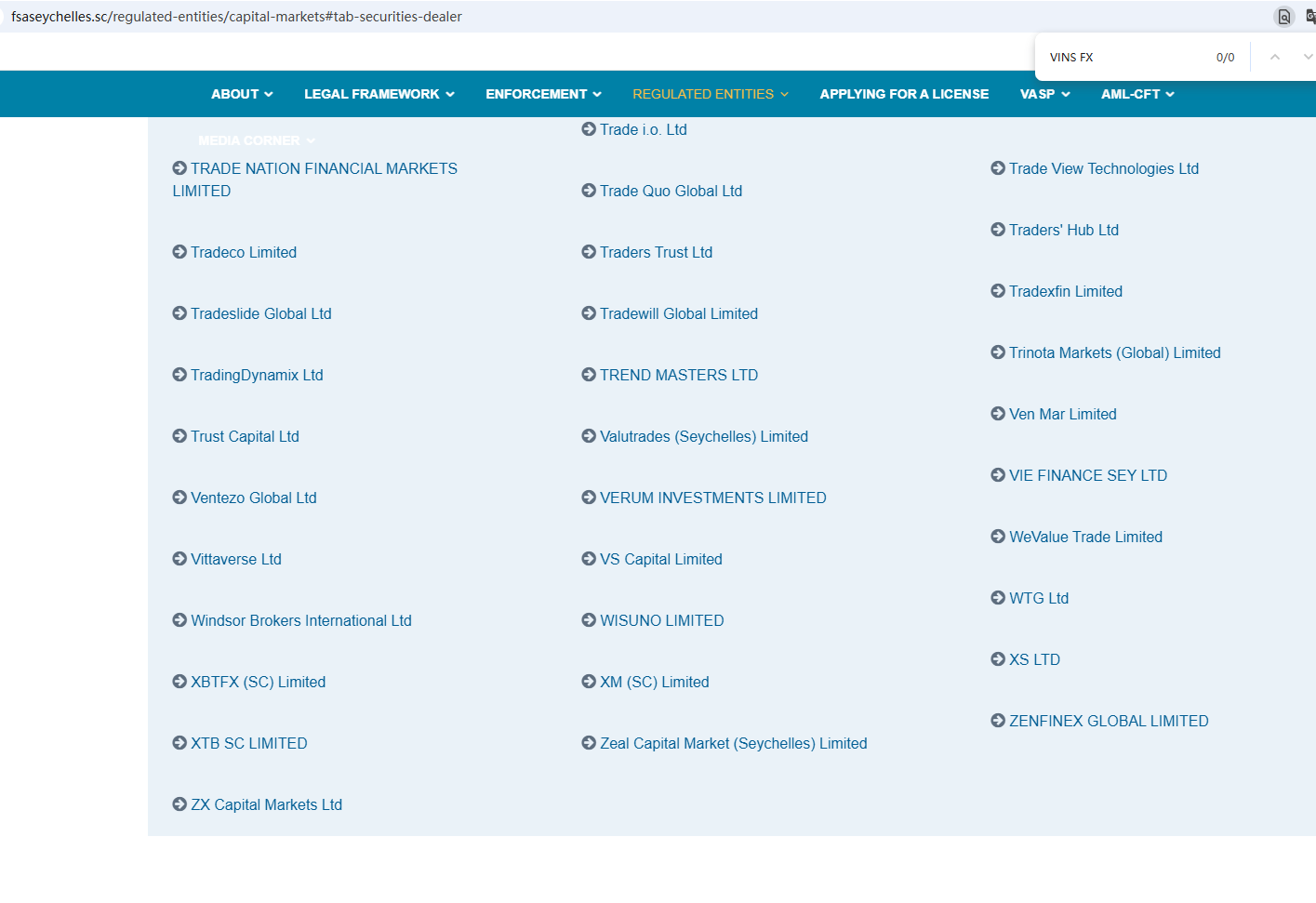
Task: Go to previous find result arrow
Action: tap(1275, 57)
